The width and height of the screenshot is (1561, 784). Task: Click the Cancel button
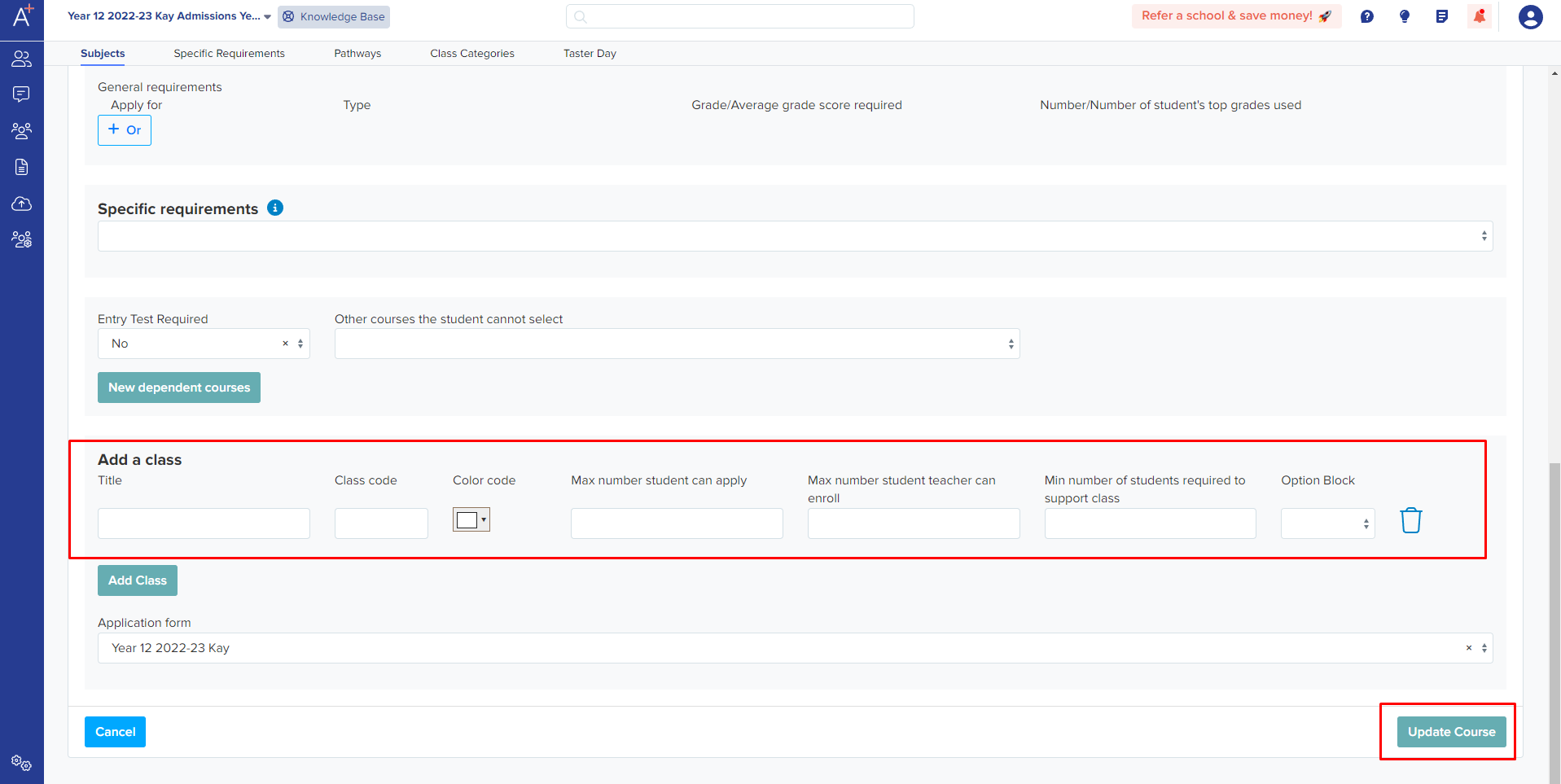[116, 732]
